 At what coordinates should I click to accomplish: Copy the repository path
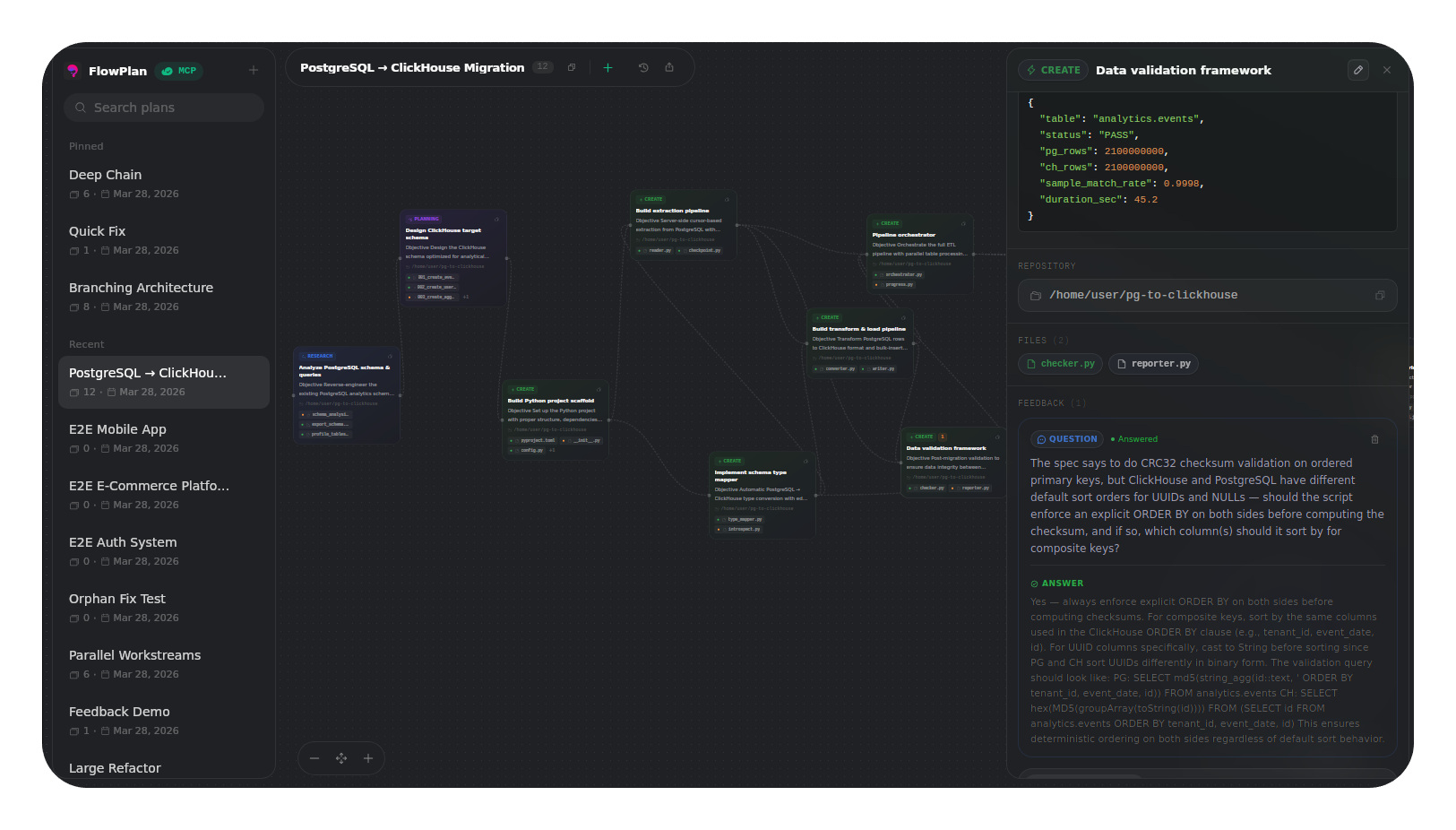pyautogui.click(x=1380, y=295)
